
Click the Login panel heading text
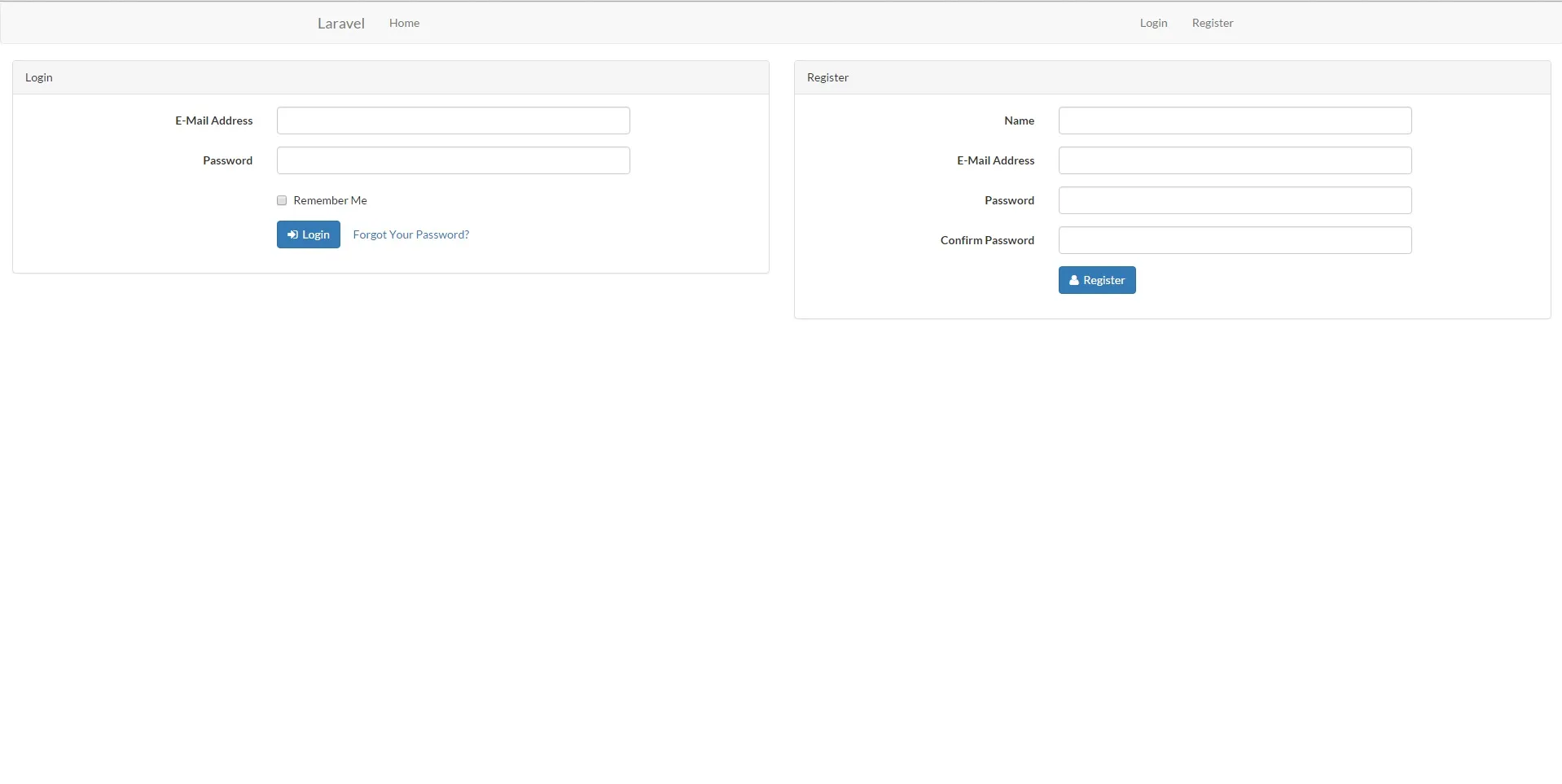pyautogui.click(x=39, y=77)
